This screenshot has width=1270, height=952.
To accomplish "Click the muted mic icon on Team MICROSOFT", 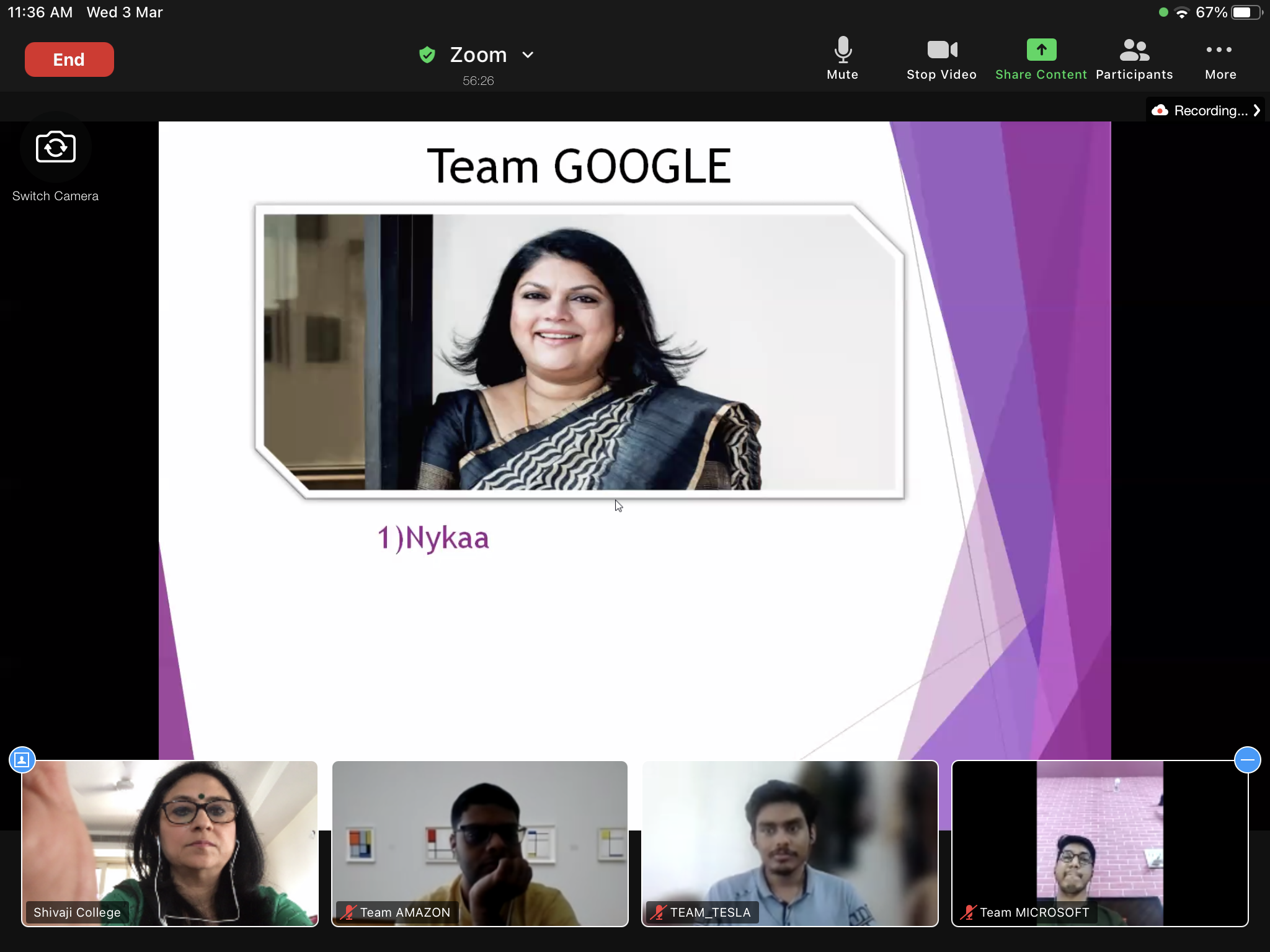I will tap(968, 912).
